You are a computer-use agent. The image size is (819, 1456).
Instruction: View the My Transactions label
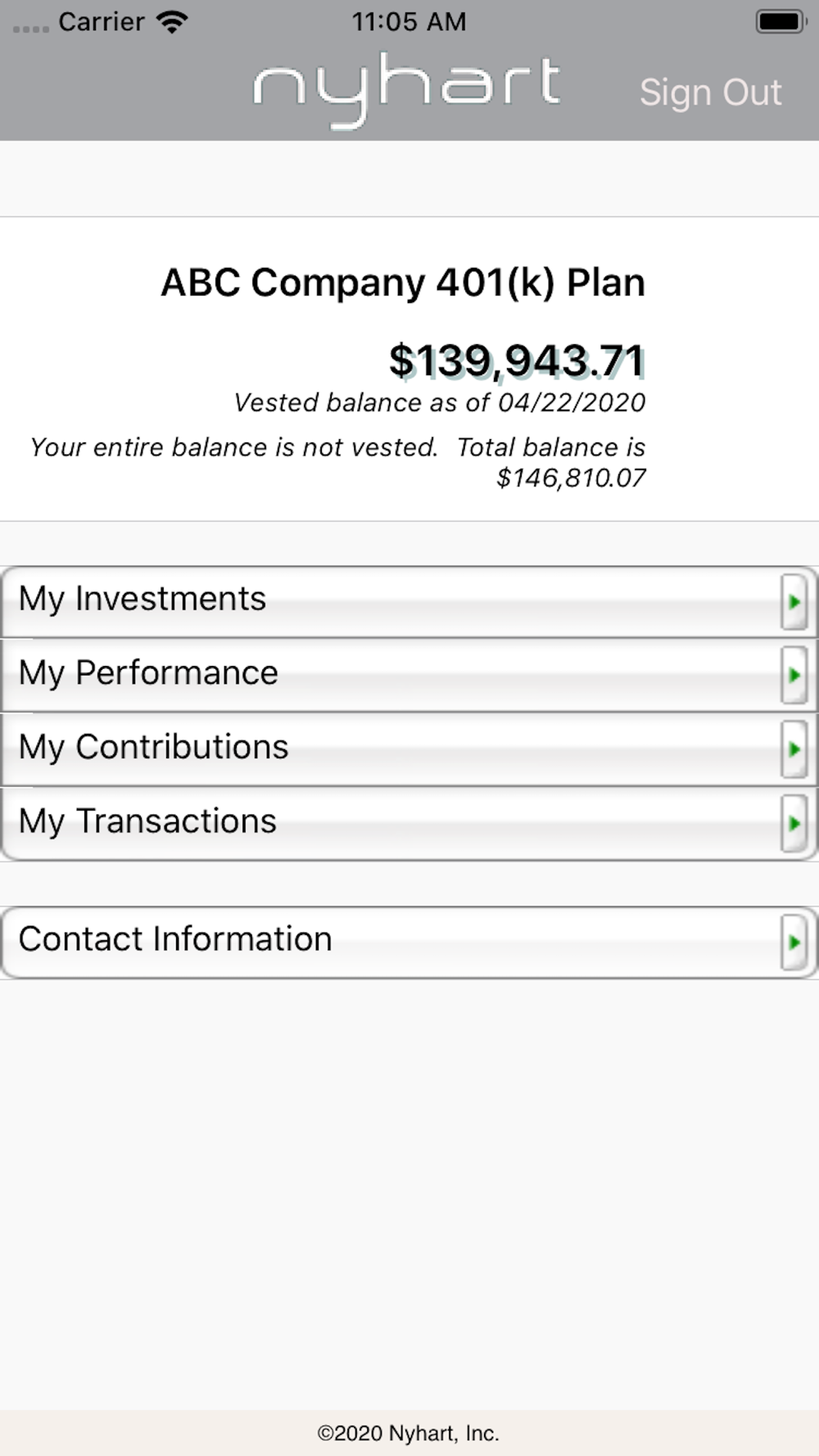point(147,821)
